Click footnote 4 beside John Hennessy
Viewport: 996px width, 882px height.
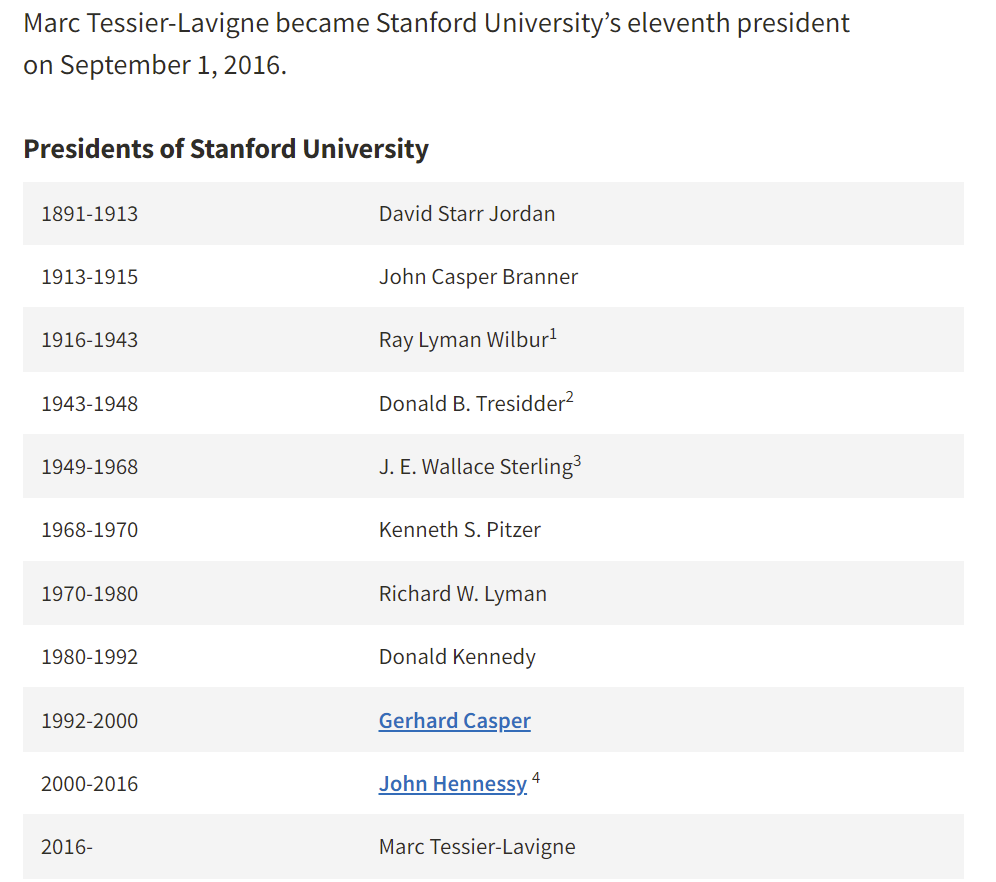coord(536,779)
